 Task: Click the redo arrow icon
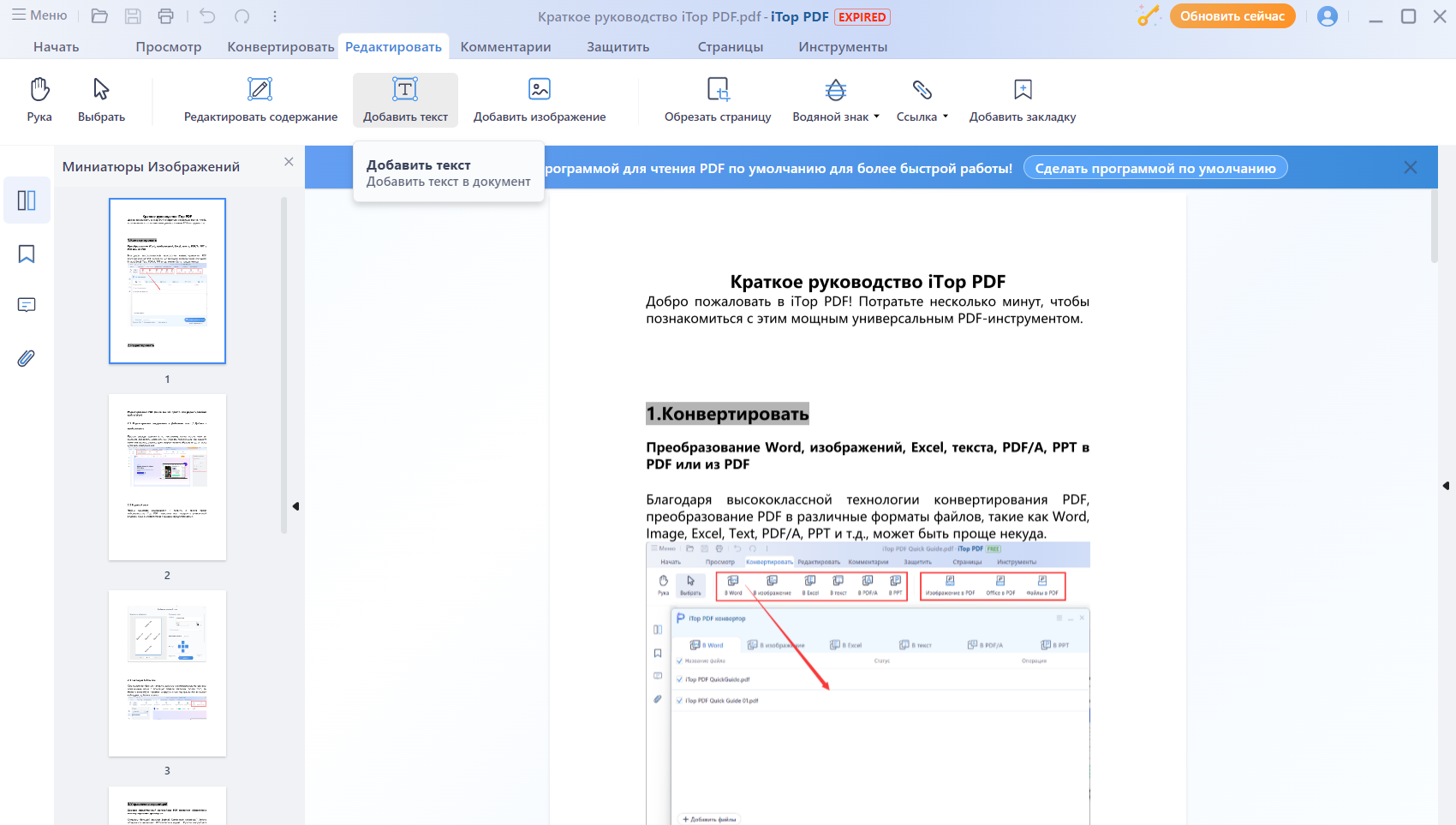click(242, 16)
